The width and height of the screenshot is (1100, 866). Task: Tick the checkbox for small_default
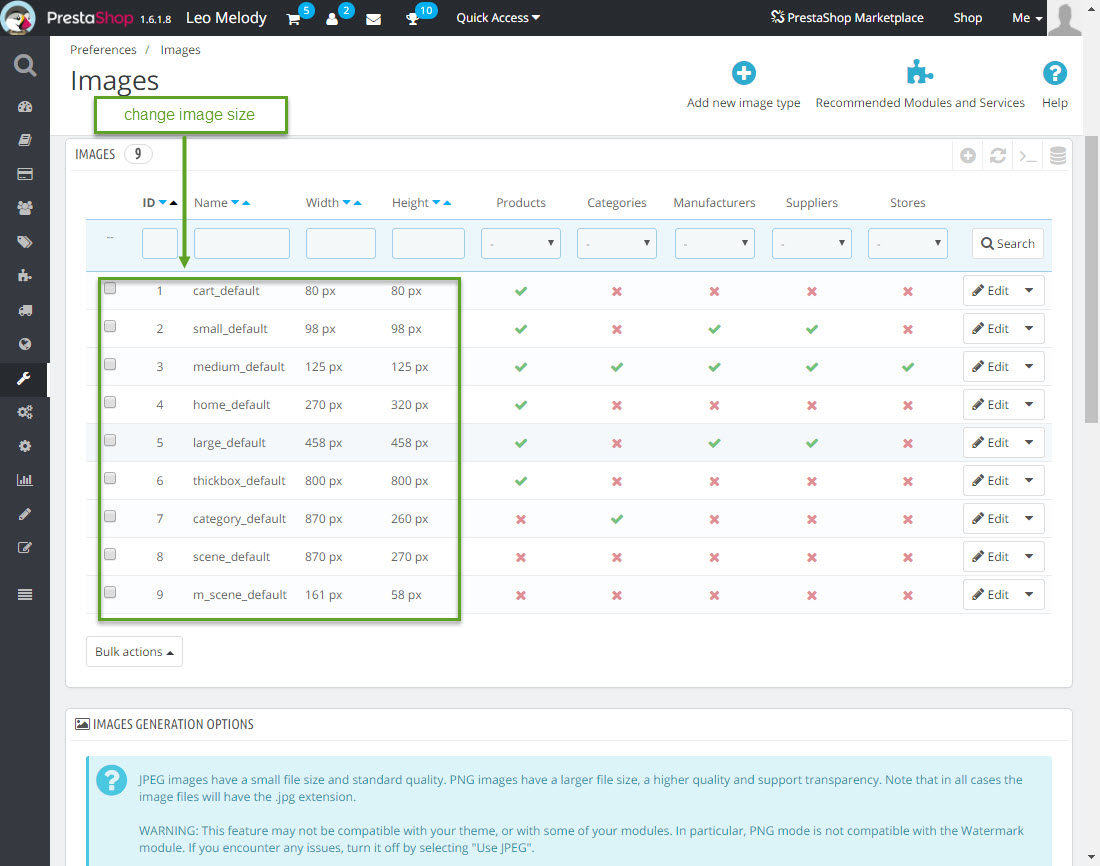click(x=110, y=326)
